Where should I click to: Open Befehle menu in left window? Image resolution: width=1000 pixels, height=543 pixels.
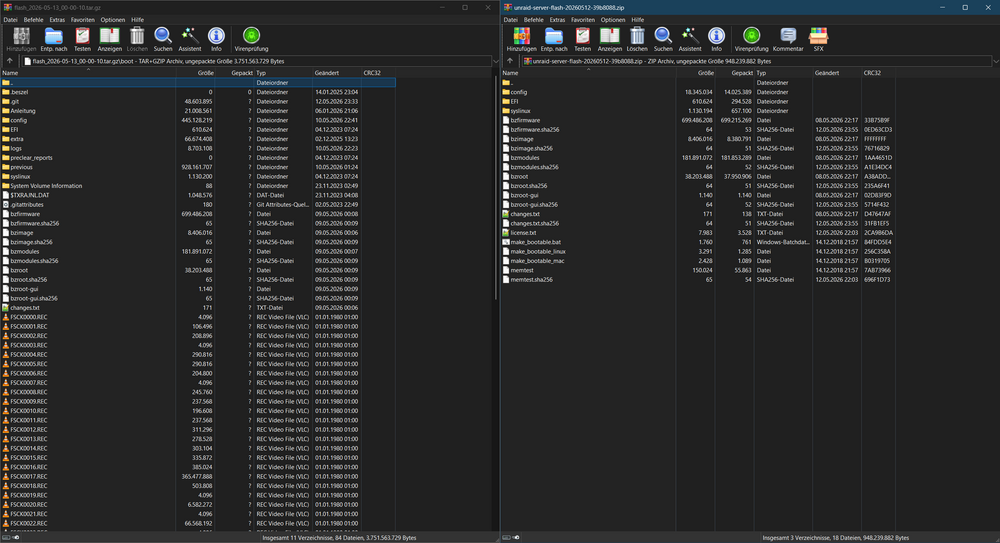33,20
